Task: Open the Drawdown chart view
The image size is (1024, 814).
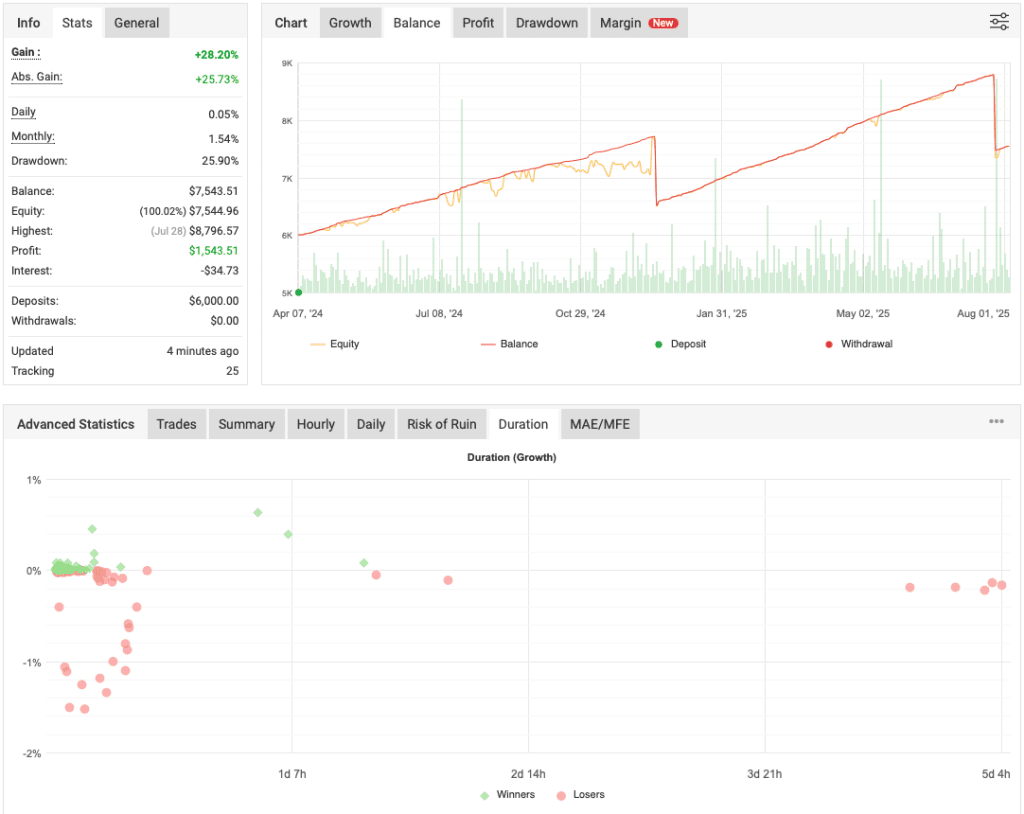Action: 546,22
